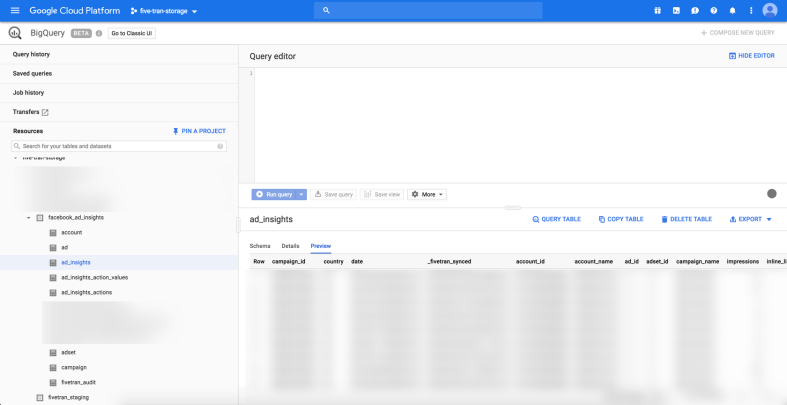Select the five-tran-storage project dropdown
The height and width of the screenshot is (405, 787).
point(164,11)
